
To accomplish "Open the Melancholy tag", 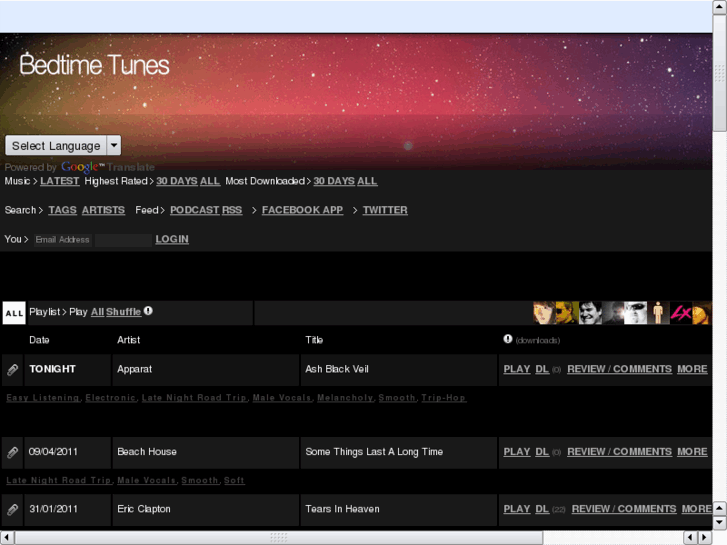I will 345,398.
